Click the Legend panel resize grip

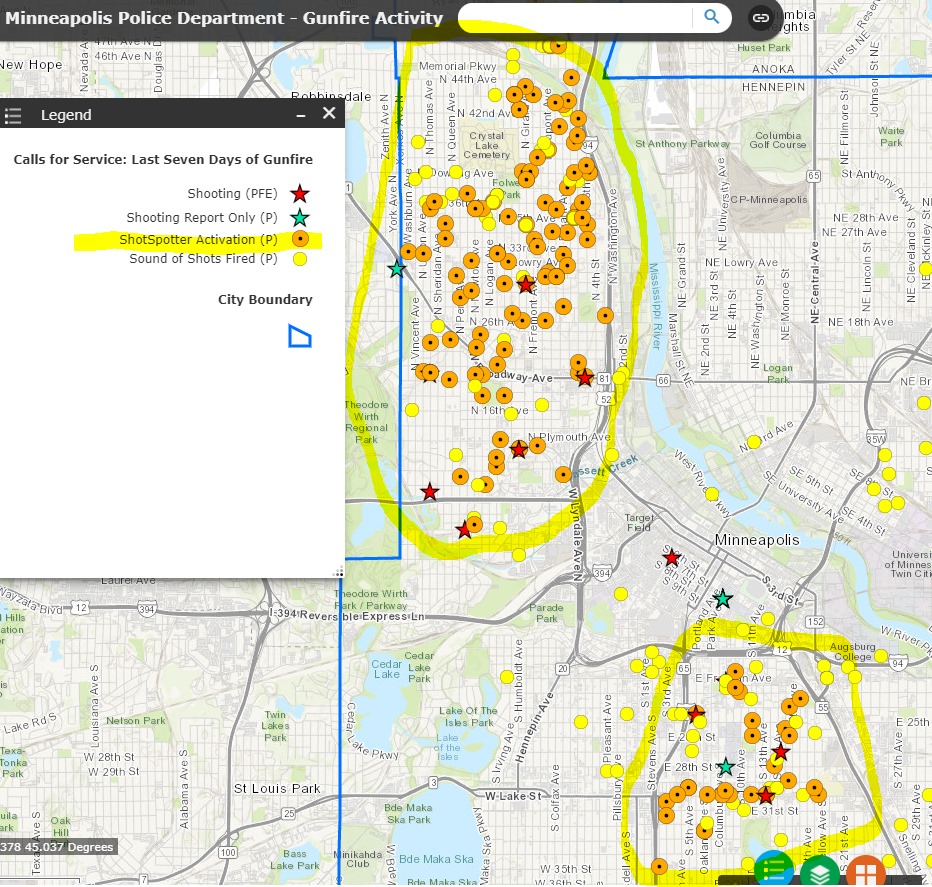(338, 573)
